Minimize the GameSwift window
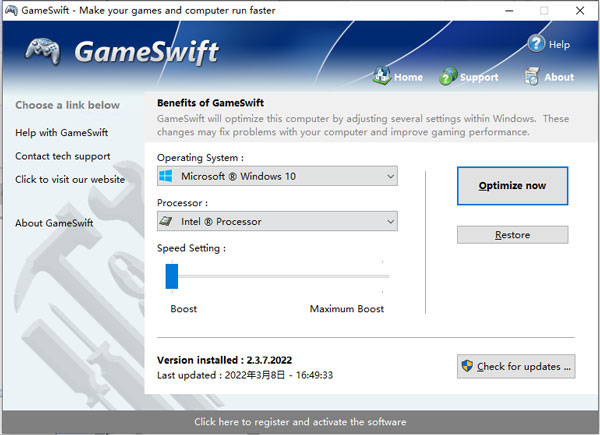The width and height of the screenshot is (600, 435). click(509, 11)
